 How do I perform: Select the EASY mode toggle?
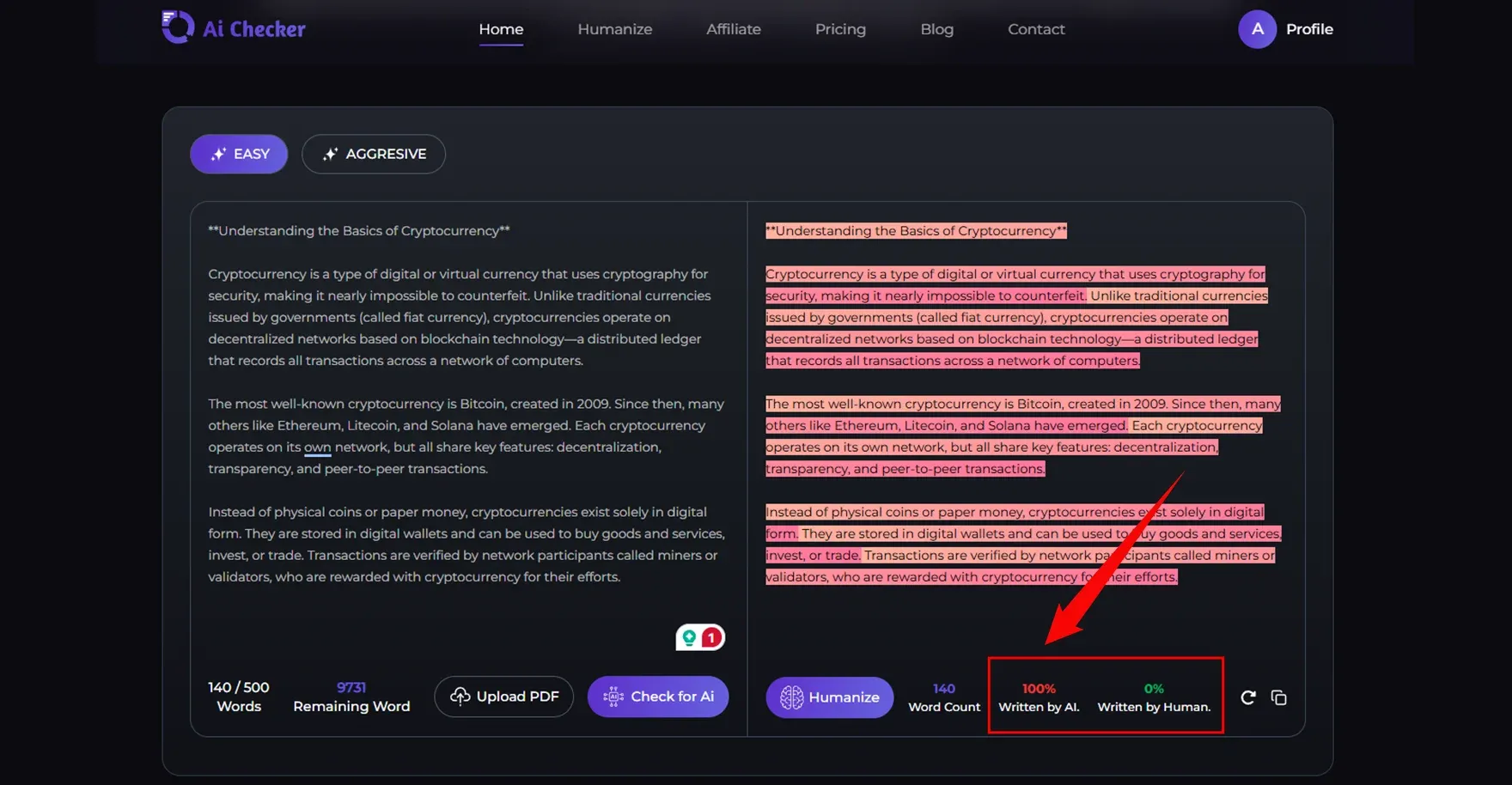tap(239, 154)
